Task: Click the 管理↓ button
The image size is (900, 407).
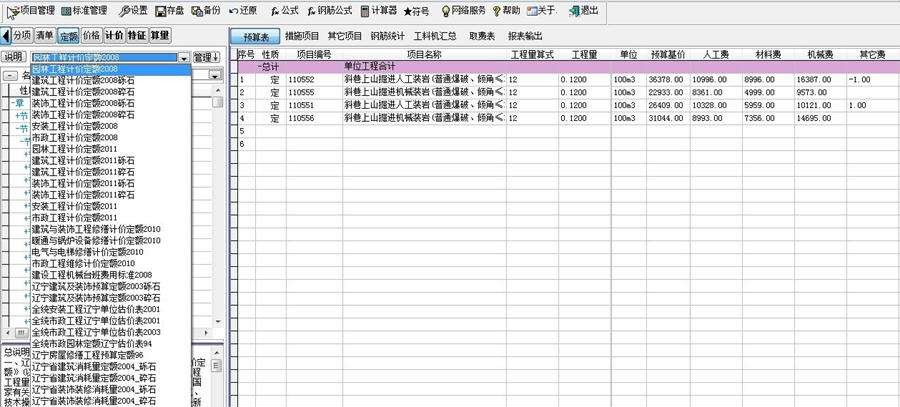Action: 206,57
